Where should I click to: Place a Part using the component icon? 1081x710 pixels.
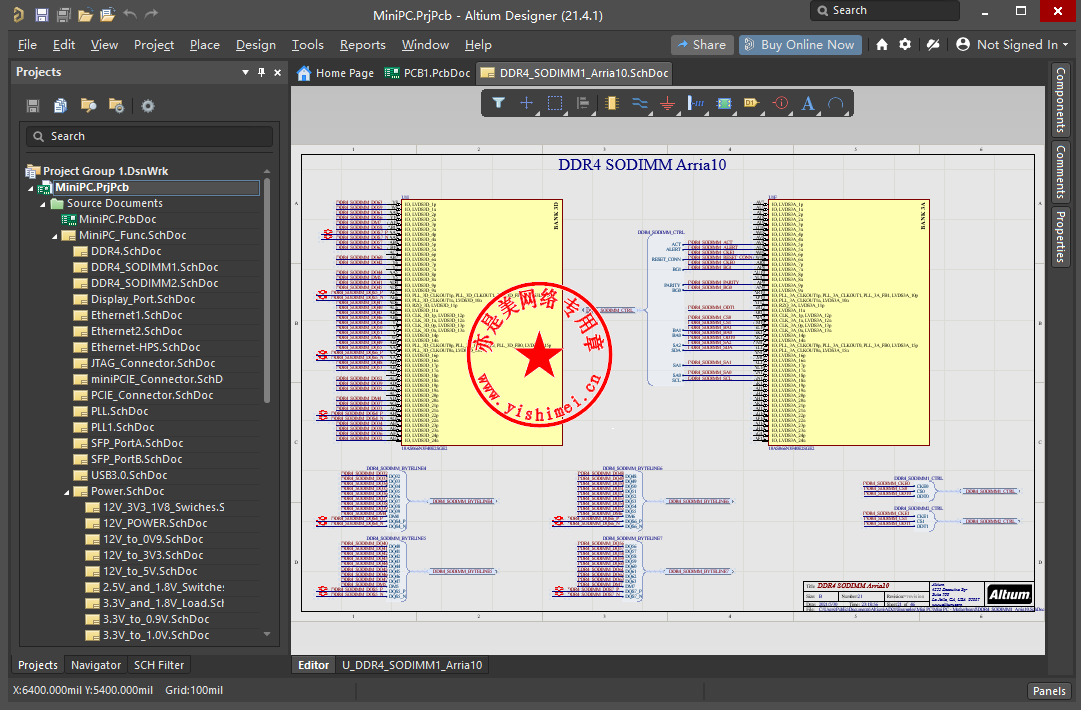(612, 103)
